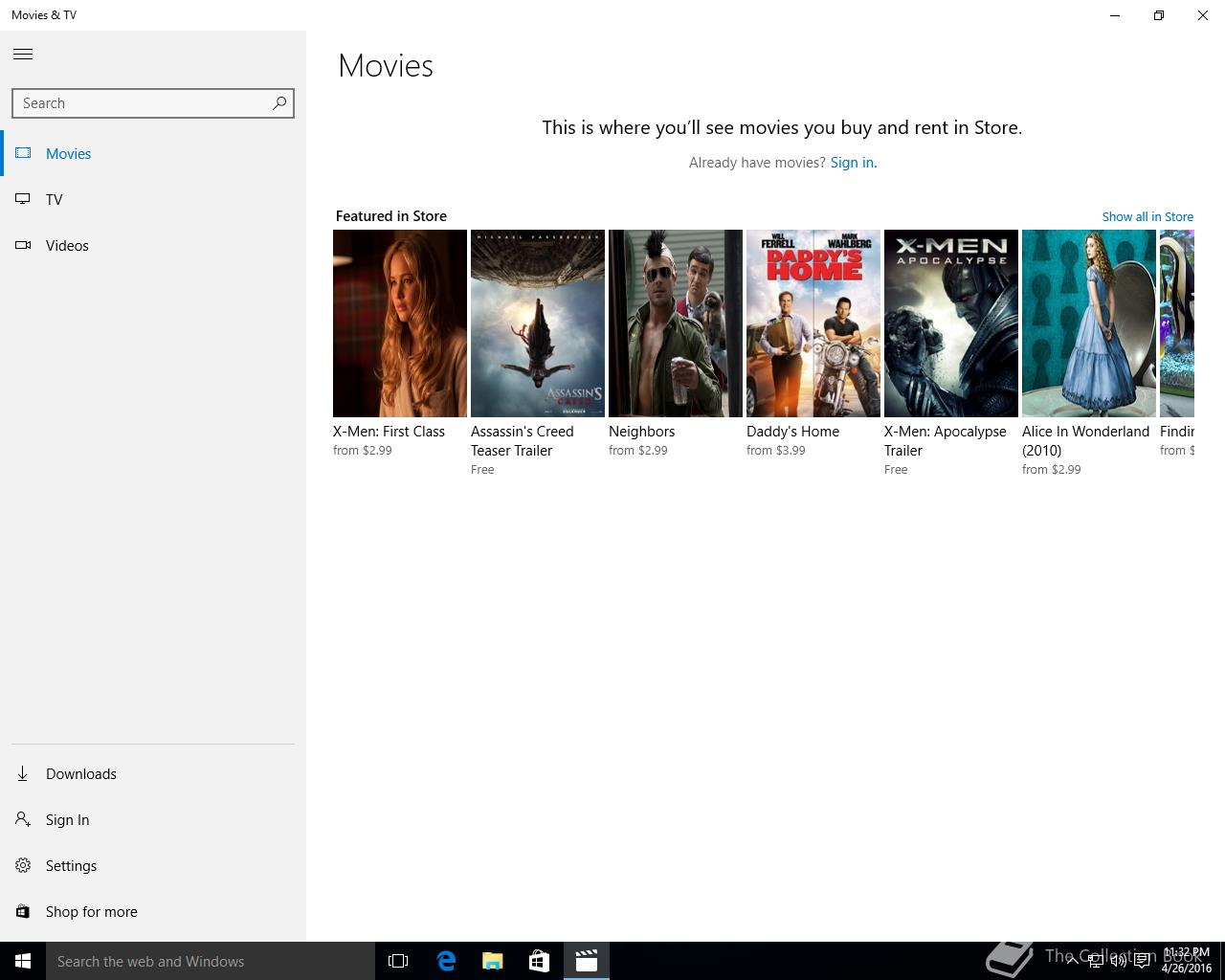Screen dimensions: 1225x980
Task: Open X-Men: First Class poster
Action: (x=400, y=323)
